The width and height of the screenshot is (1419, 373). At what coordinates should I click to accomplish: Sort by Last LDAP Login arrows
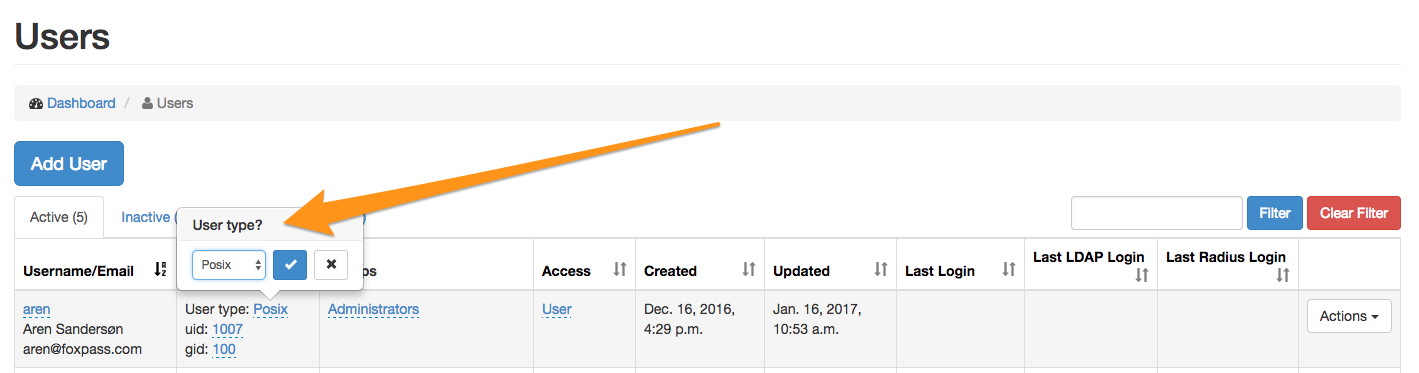coord(1142,275)
